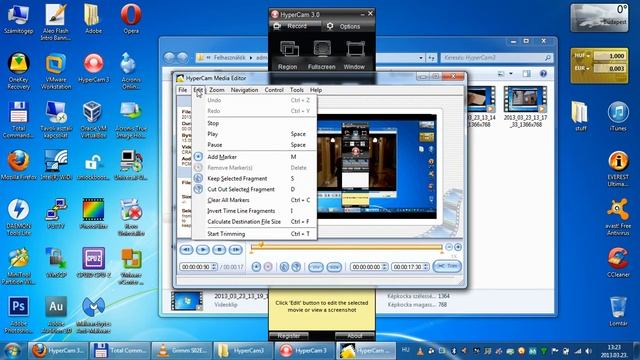
Task: Select video thumbnail 2013_03_23_13_17
Action: (525, 107)
